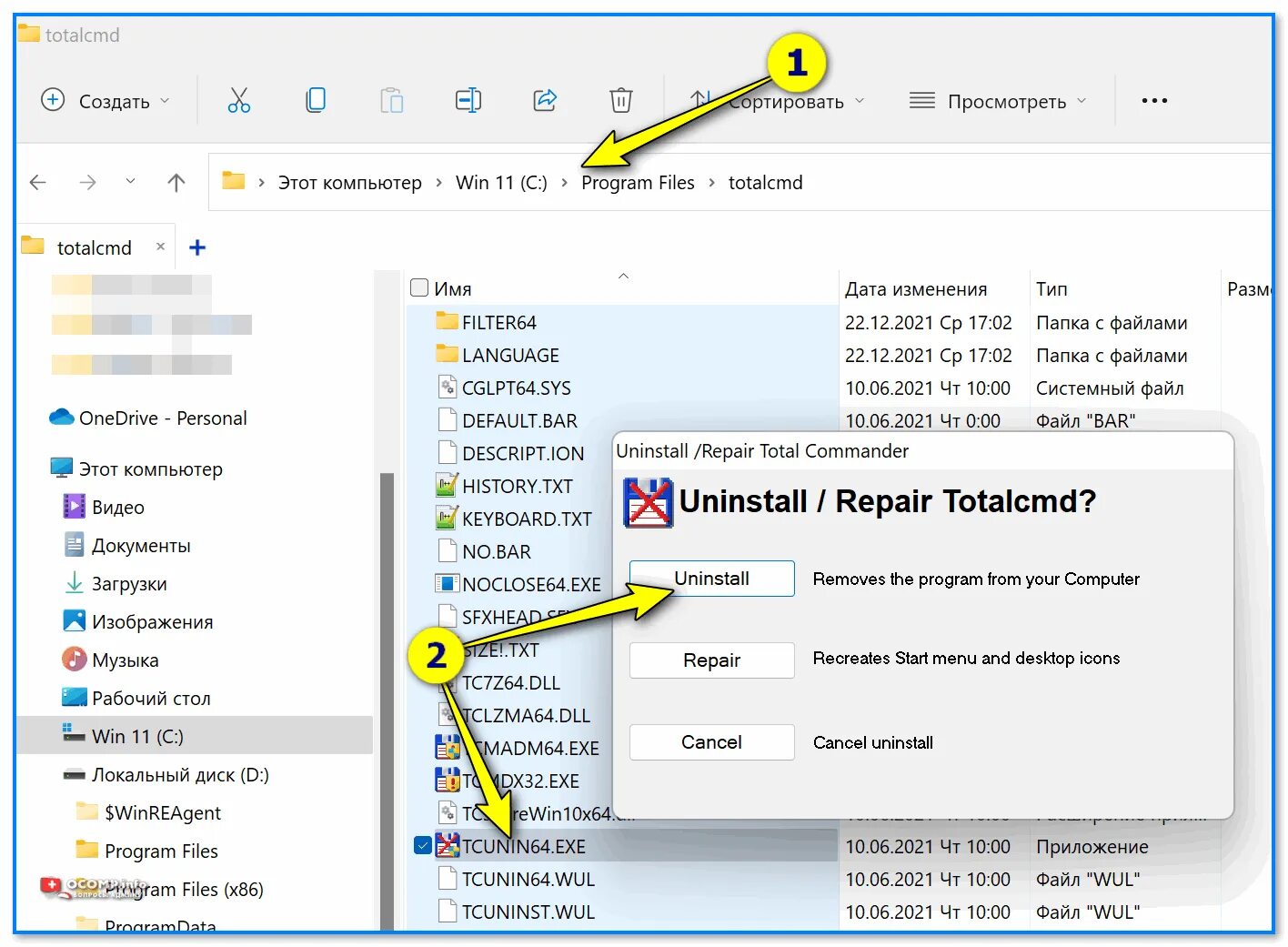
Task: Select the KEYBOARD.TXT file icon
Action: [447, 519]
